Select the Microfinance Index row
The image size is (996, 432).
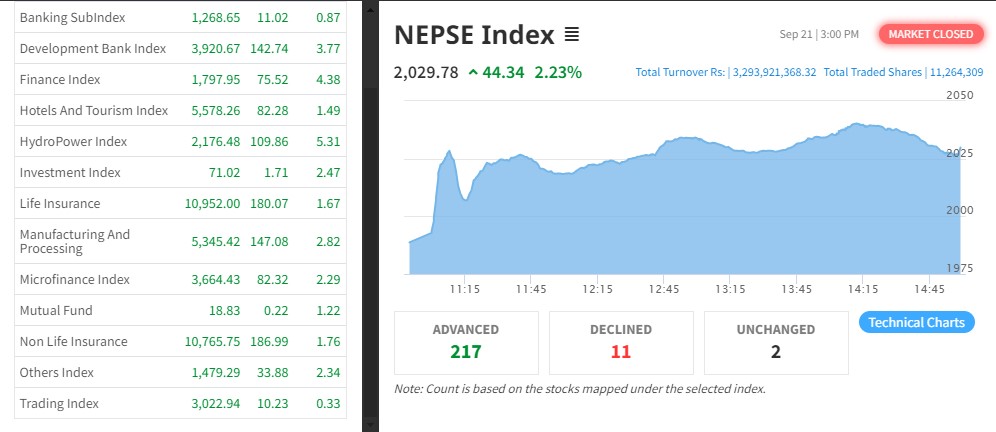(75, 280)
